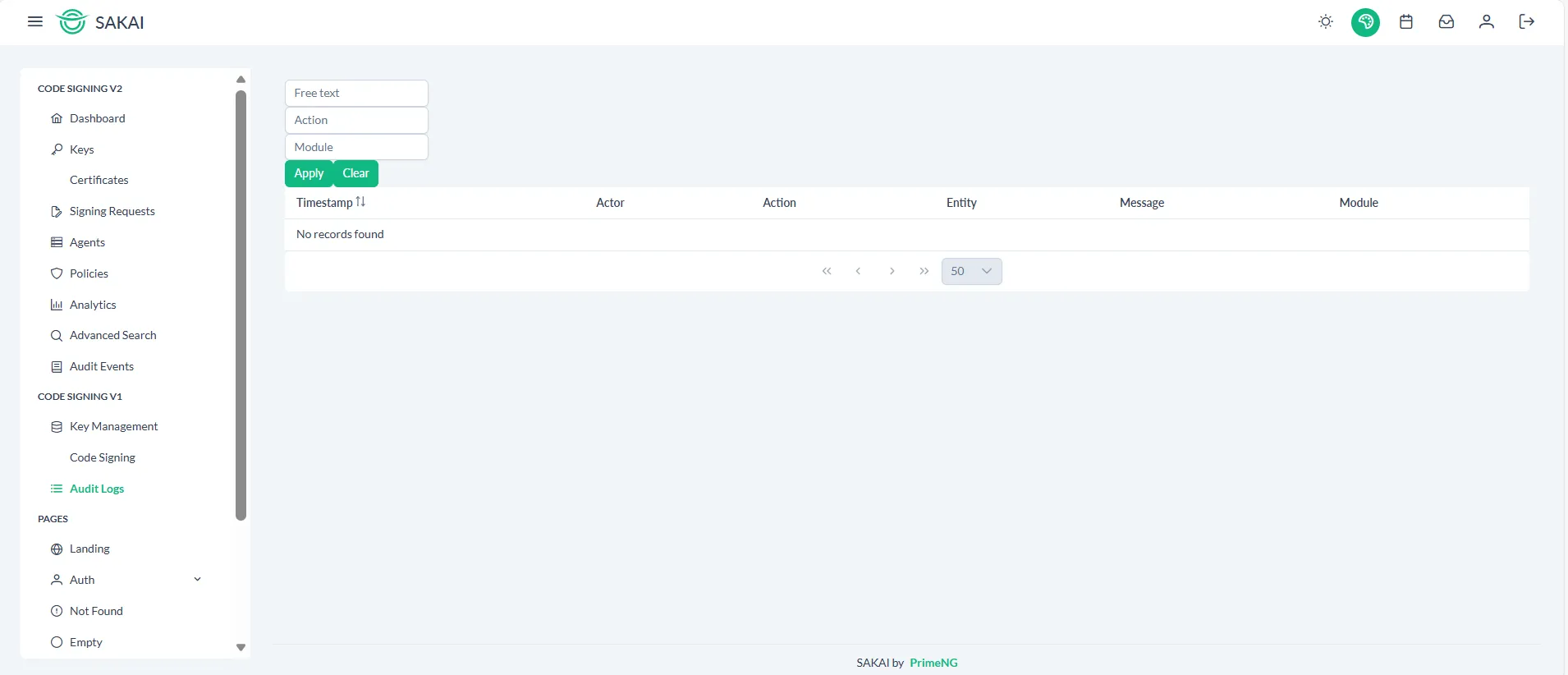Go to next page arrow in paginator
The width and height of the screenshot is (1568, 675).
tap(892, 271)
